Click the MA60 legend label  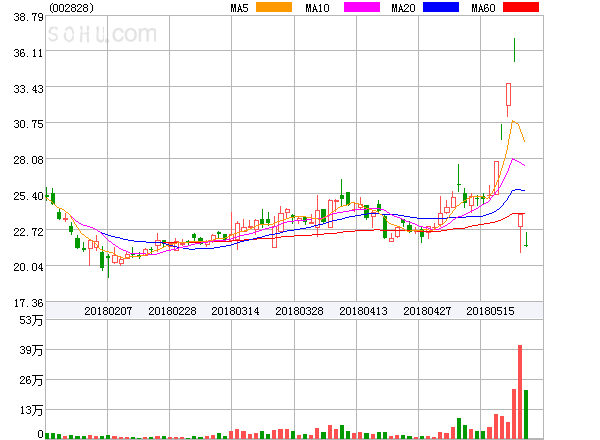pos(483,8)
